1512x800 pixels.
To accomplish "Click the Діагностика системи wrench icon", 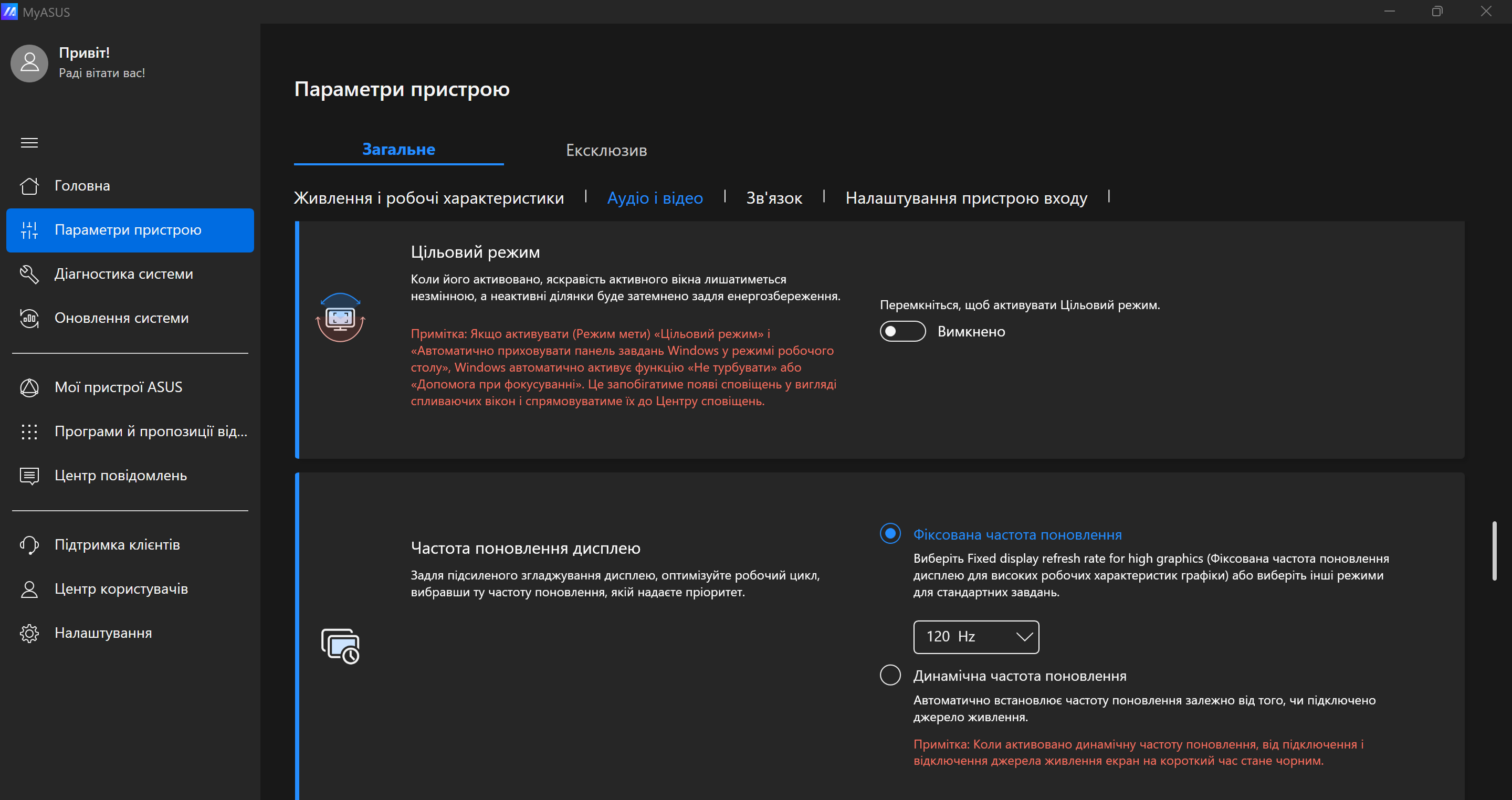I will [29, 274].
